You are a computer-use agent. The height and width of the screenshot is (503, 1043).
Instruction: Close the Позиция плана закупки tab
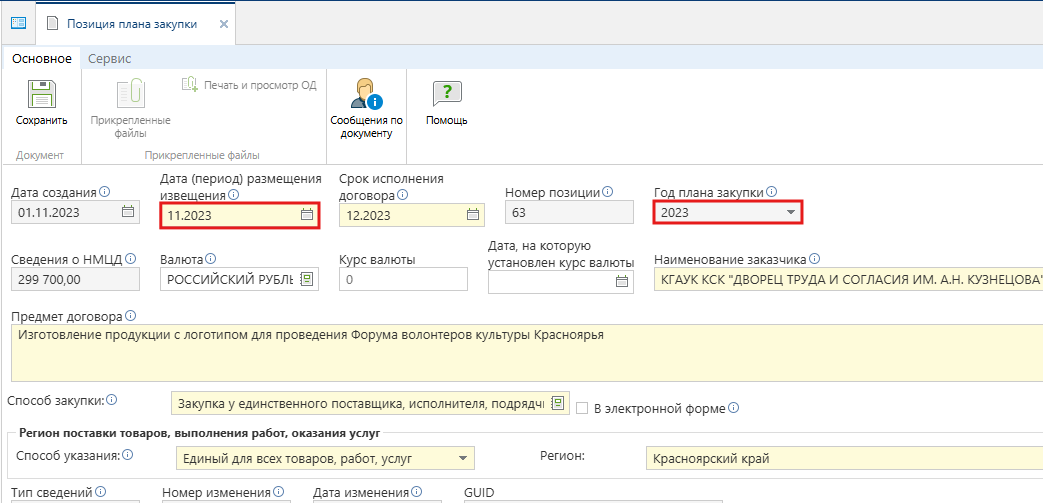(x=223, y=23)
